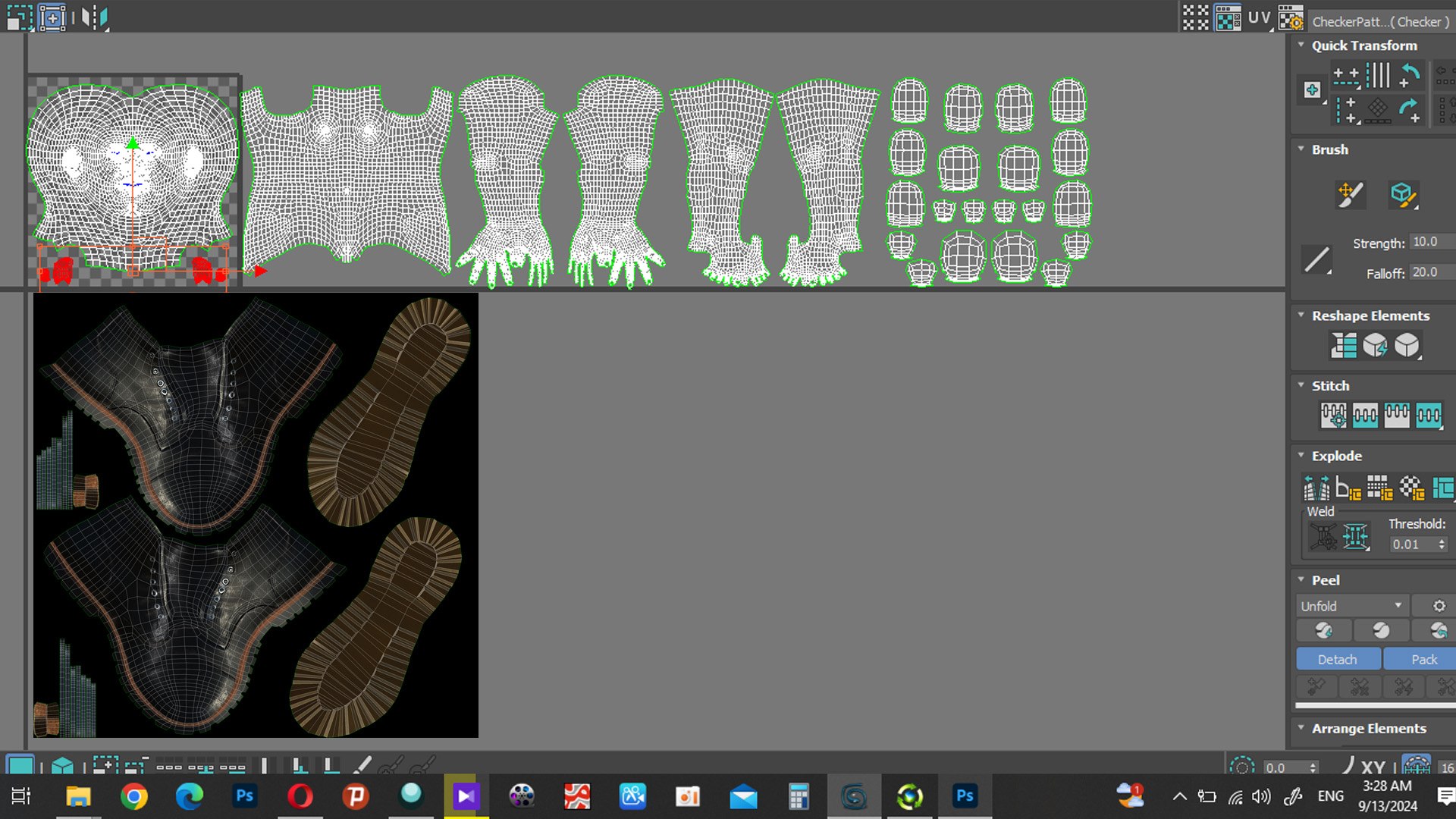This screenshot has width=1456, height=819.
Task: Click the Quick Peel icon
Action: pyautogui.click(x=1323, y=630)
